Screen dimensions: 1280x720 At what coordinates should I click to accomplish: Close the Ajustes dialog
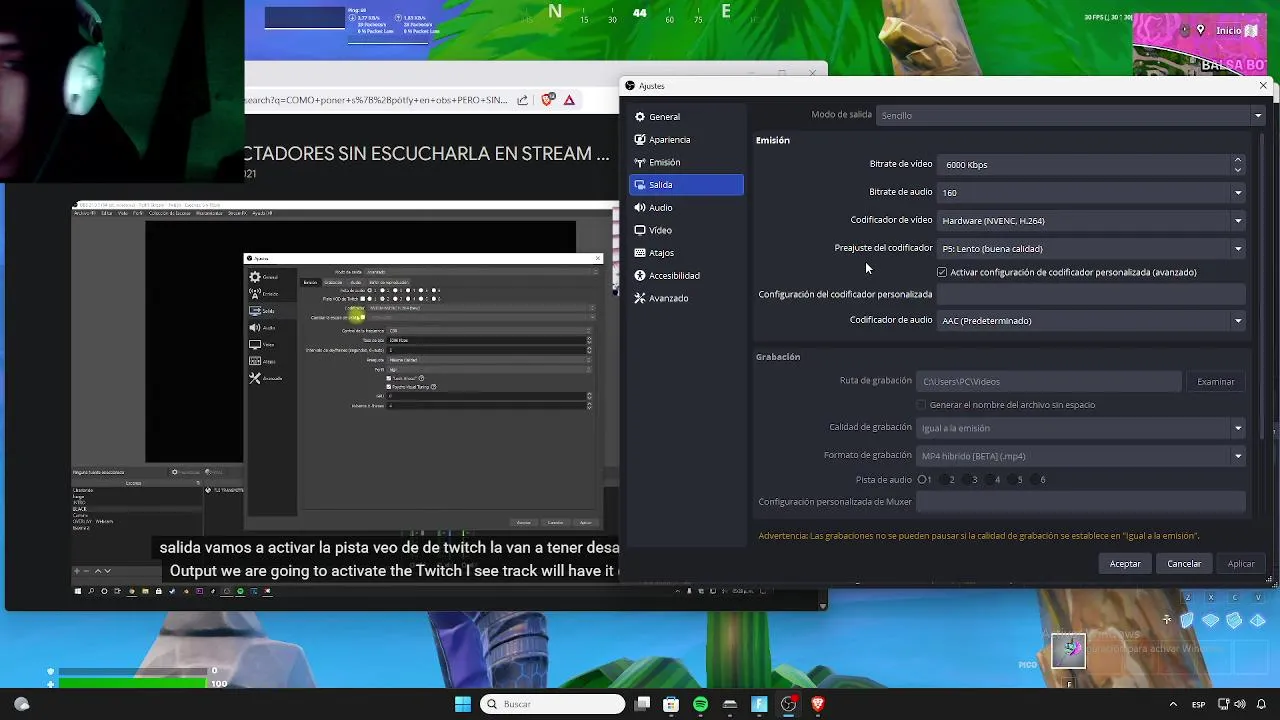pyautogui.click(x=1263, y=86)
